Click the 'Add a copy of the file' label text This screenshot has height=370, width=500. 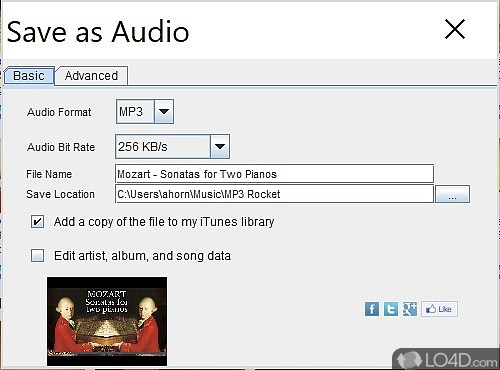(x=164, y=222)
